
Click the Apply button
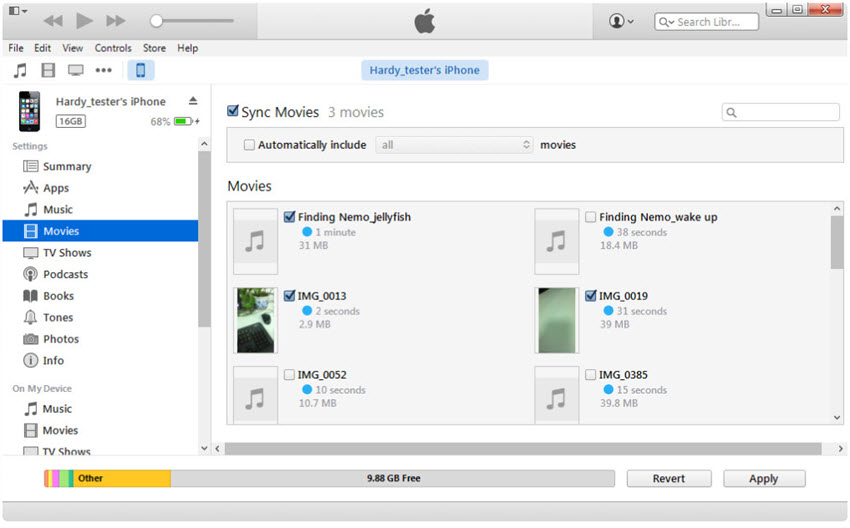(x=764, y=479)
